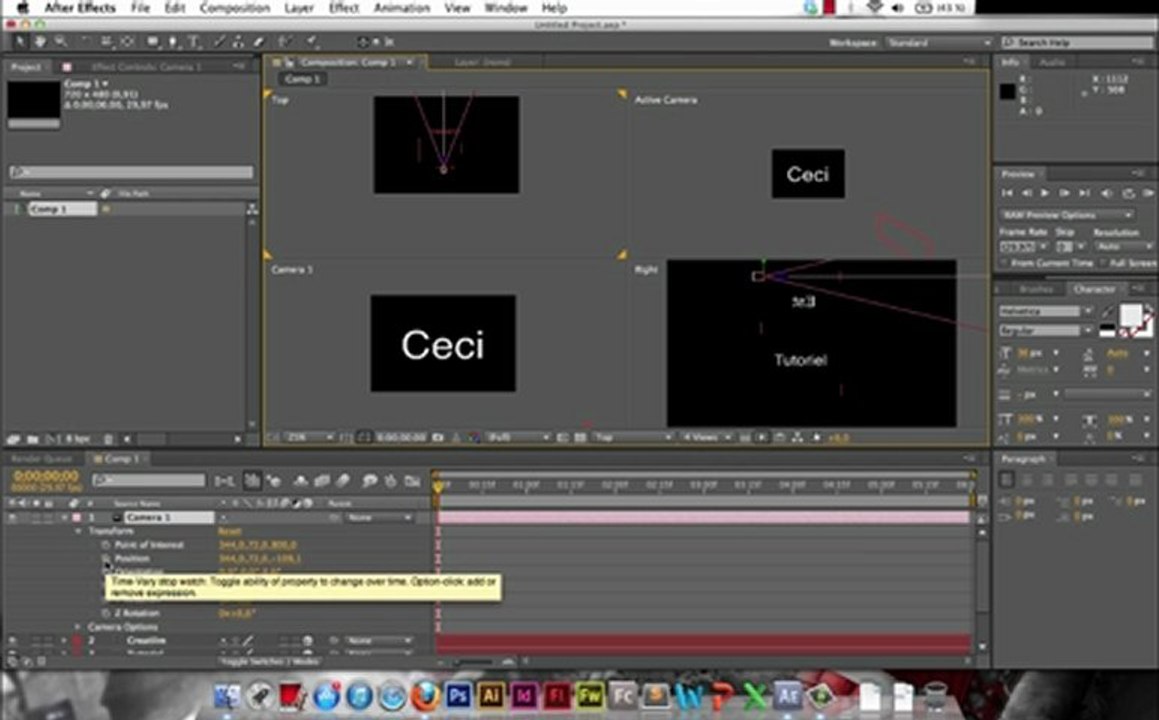Viewport: 1159px width, 720px height.
Task: Switch to the Render Queue tab
Action: pyautogui.click(x=42, y=459)
